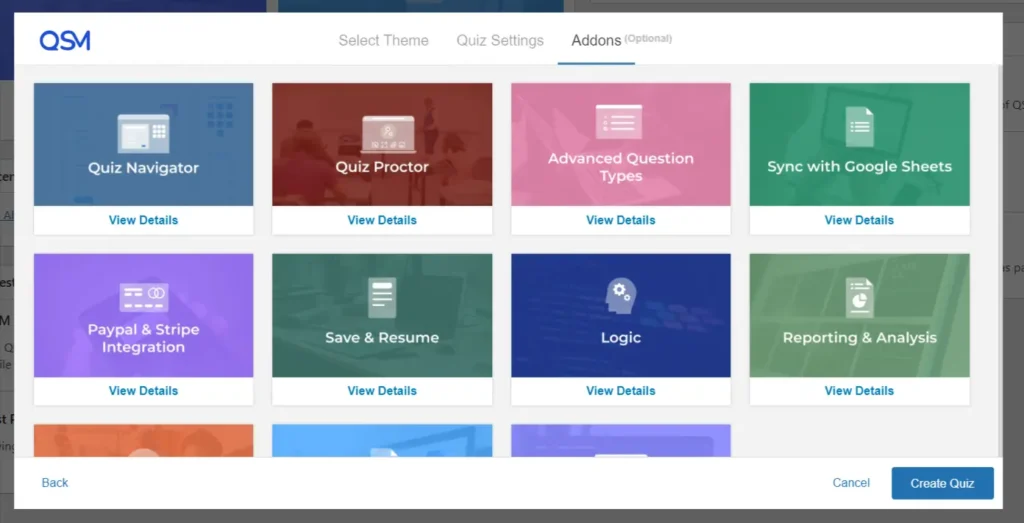The height and width of the screenshot is (523, 1024).
Task: Open View Details under Quiz Proctor
Action: tap(382, 220)
